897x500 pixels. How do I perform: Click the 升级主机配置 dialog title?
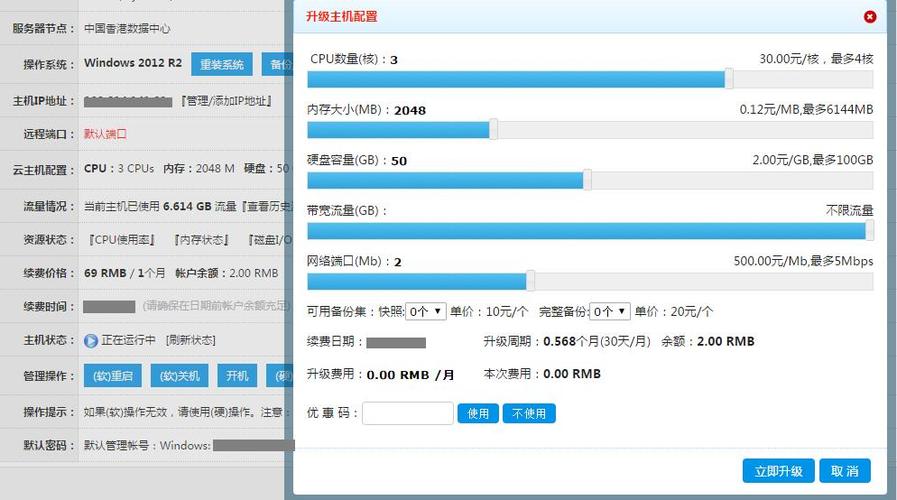point(342,17)
